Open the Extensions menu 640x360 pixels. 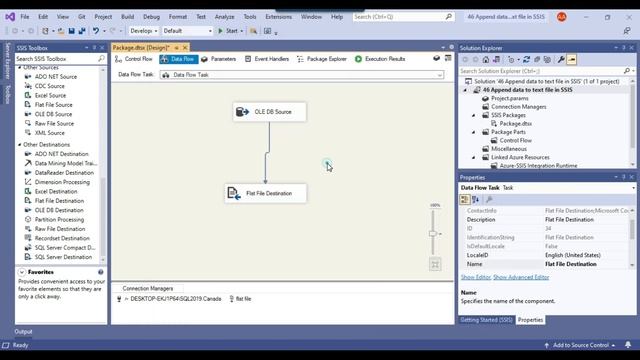pos(278,17)
